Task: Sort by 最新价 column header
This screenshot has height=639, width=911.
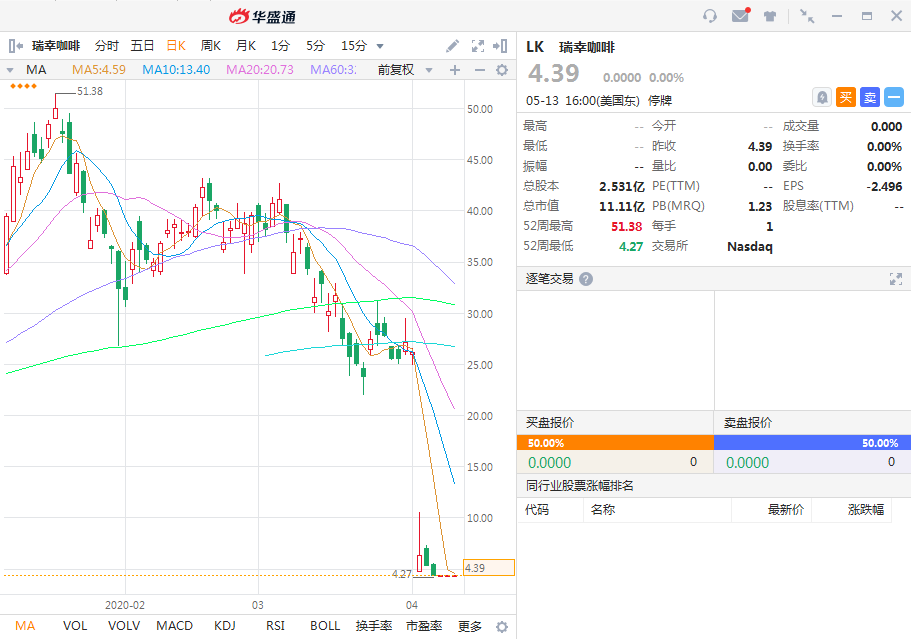Action: pos(786,510)
